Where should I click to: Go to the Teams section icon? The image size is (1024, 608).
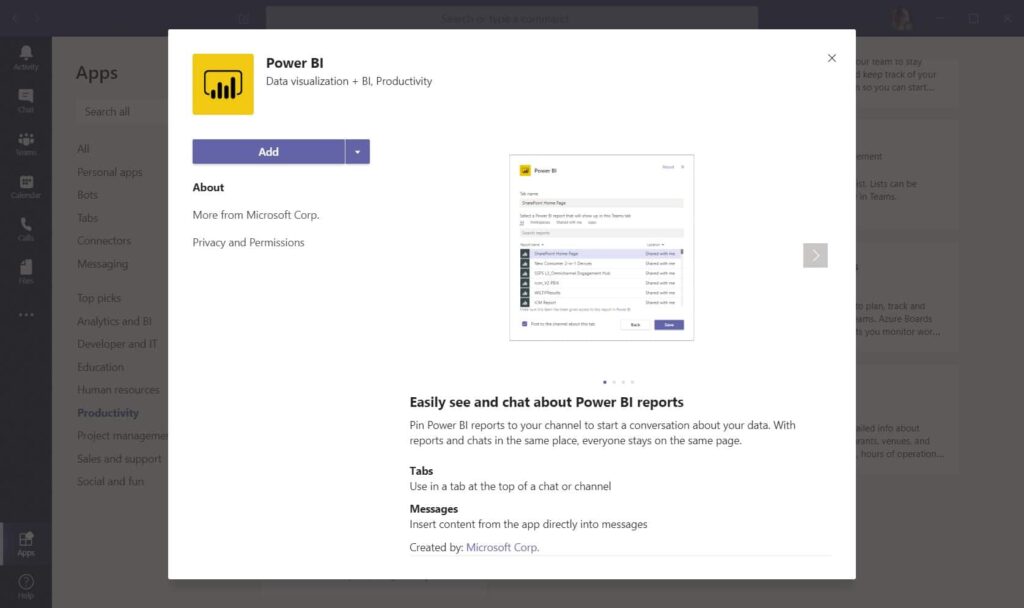(25, 144)
